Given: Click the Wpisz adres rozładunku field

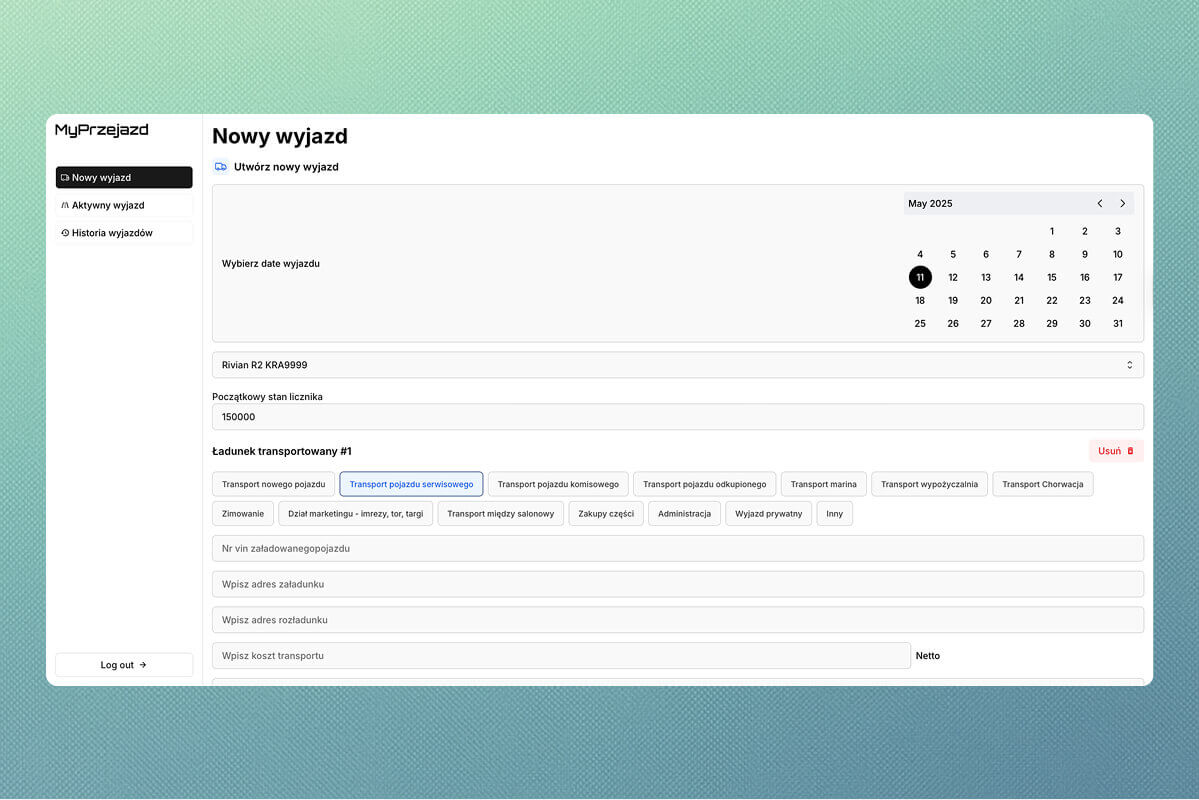Looking at the screenshot, I should 677,620.
